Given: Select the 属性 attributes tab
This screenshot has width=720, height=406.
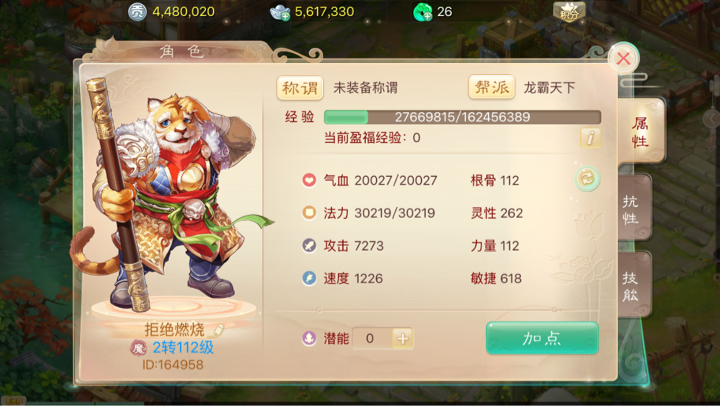Looking at the screenshot, I should (x=641, y=131).
